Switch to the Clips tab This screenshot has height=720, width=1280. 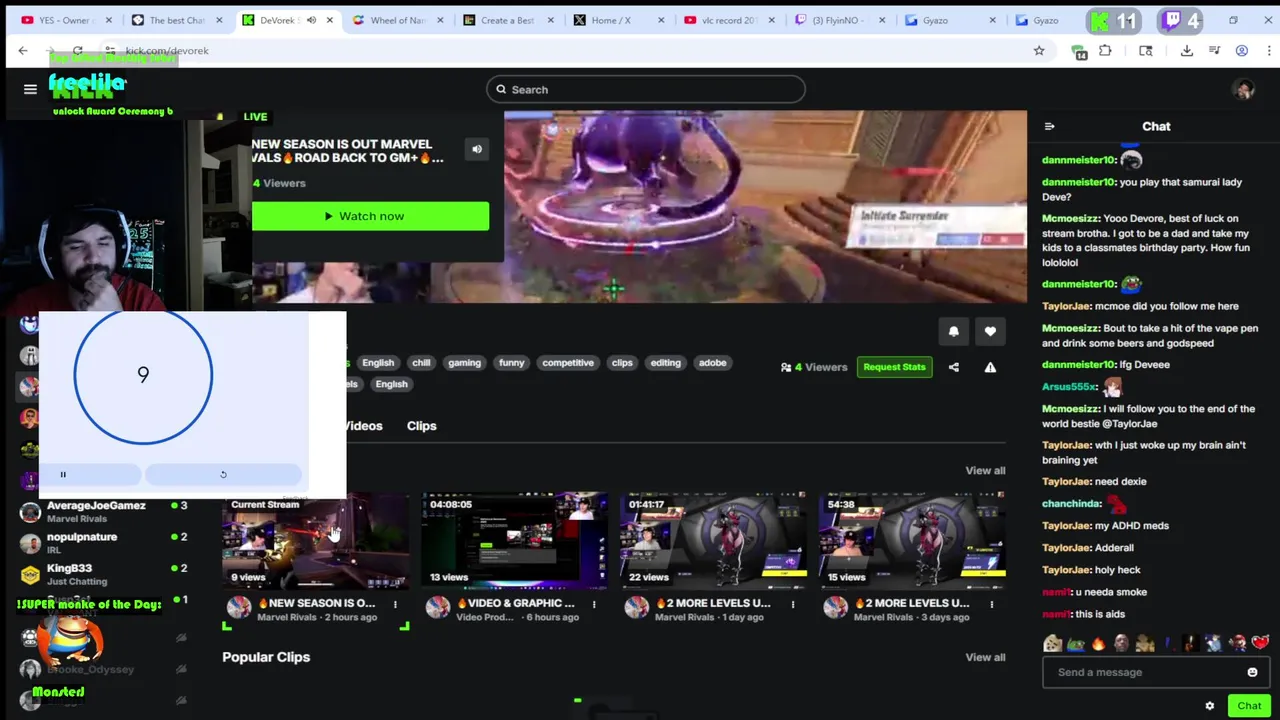point(421,426)
